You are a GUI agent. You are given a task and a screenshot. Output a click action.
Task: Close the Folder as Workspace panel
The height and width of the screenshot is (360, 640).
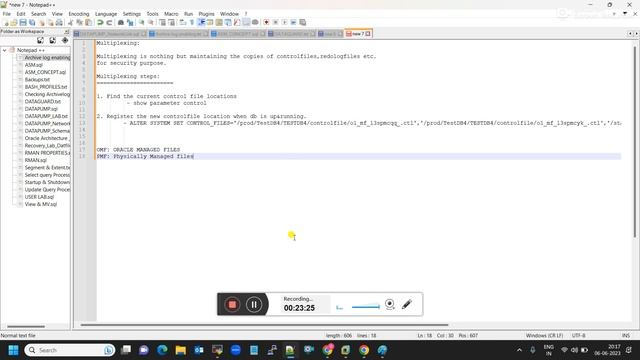(67, 31)
